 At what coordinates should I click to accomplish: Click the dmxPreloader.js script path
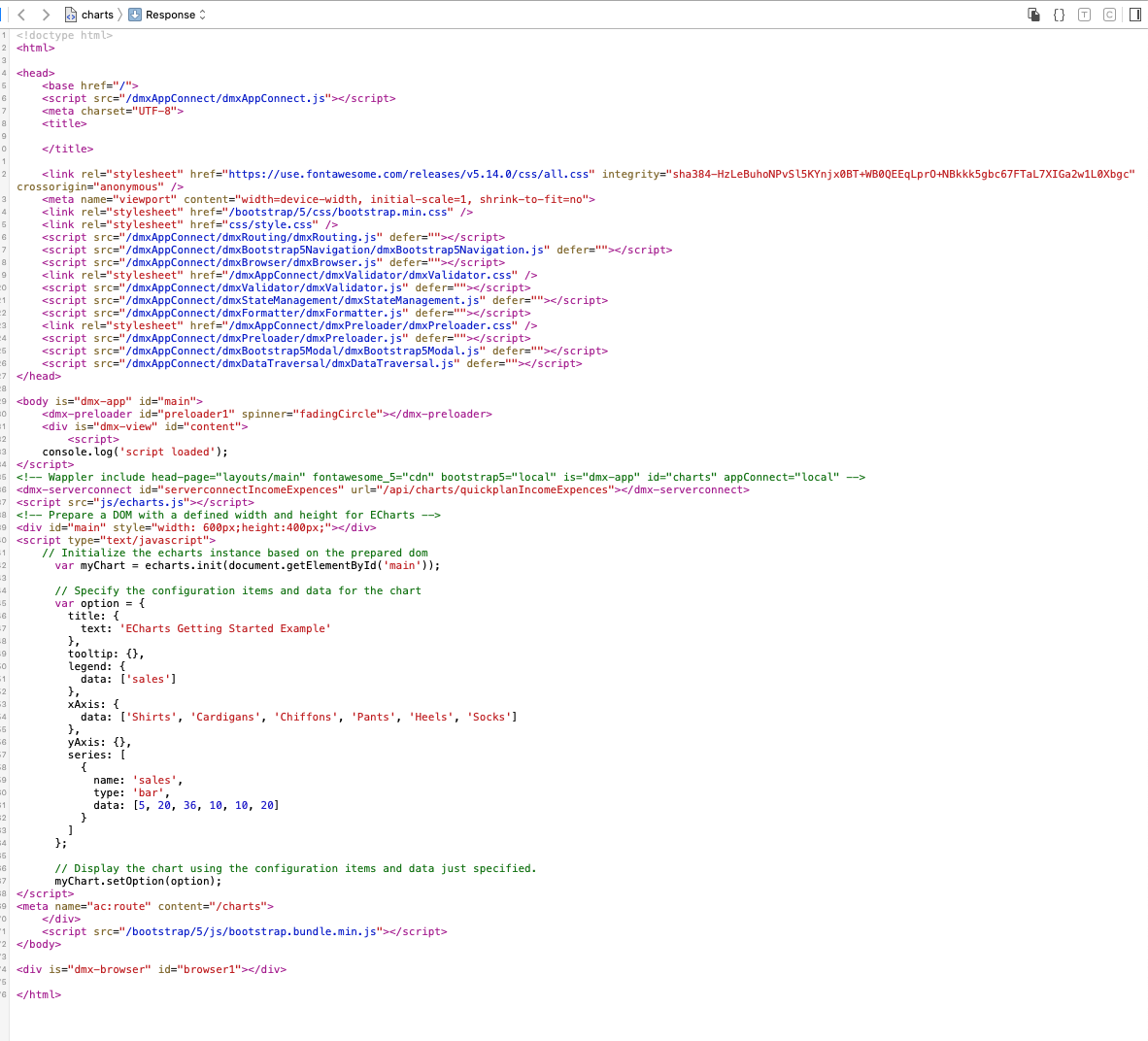coord(264,338)
